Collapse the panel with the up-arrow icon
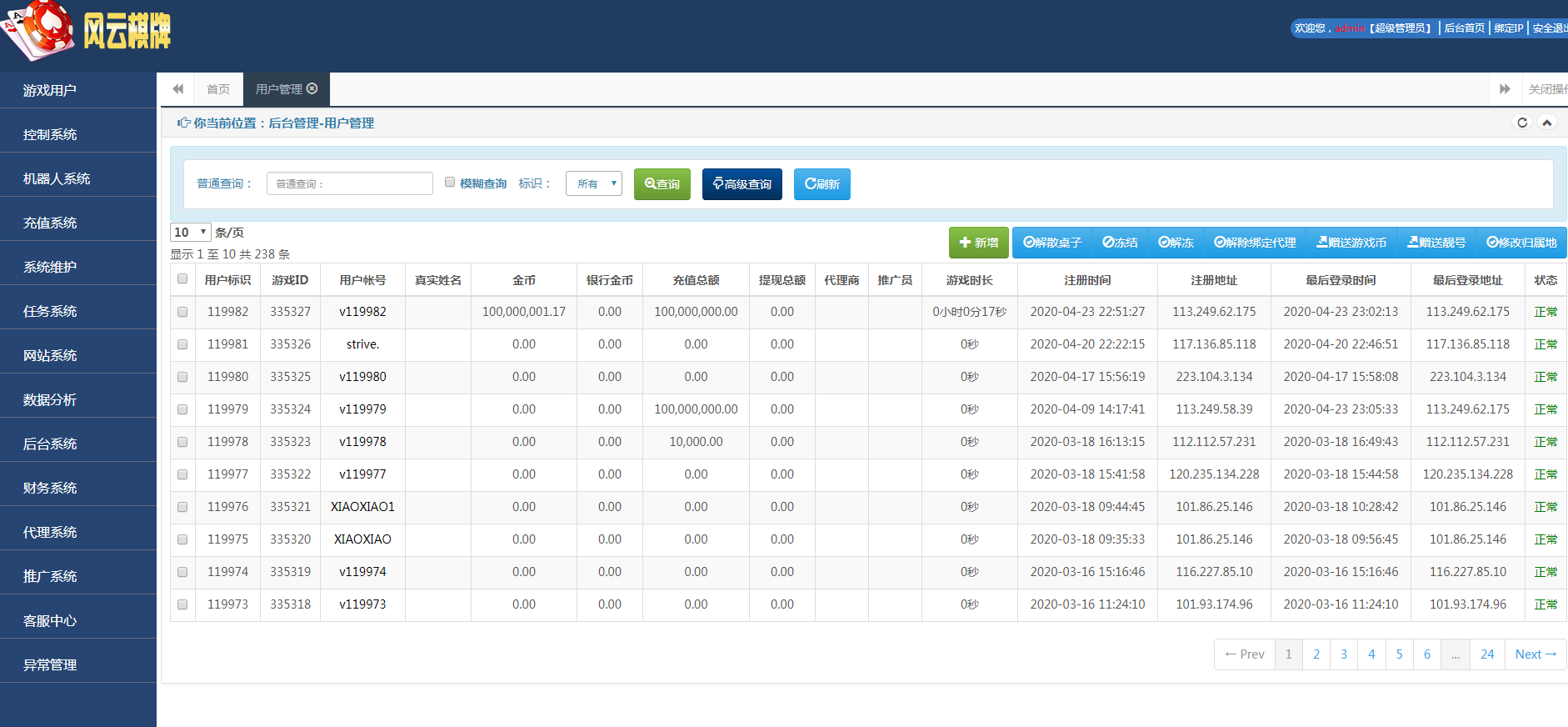Image resolution: width=1568 pixels, height=727 pixels. [x=1547, y=123]
